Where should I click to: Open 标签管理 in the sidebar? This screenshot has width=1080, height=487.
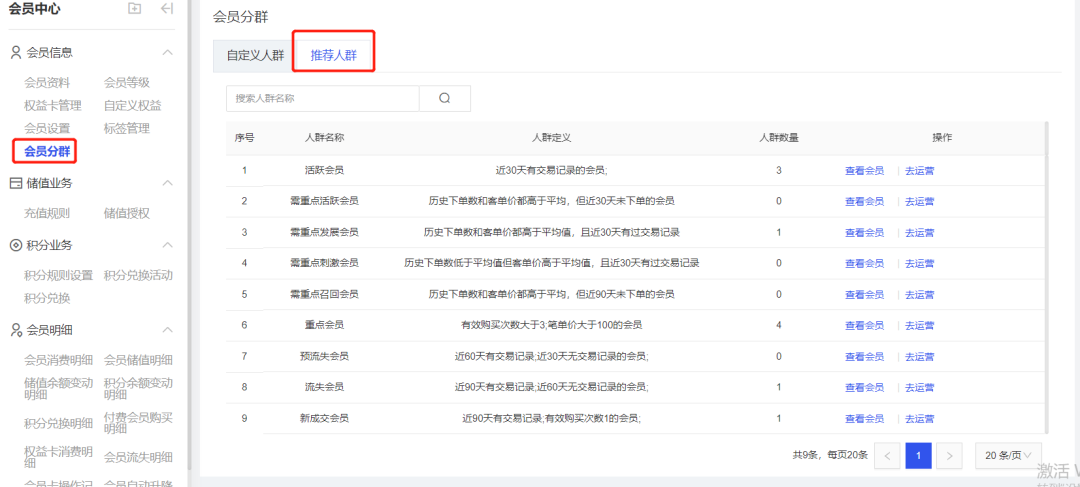126,128
